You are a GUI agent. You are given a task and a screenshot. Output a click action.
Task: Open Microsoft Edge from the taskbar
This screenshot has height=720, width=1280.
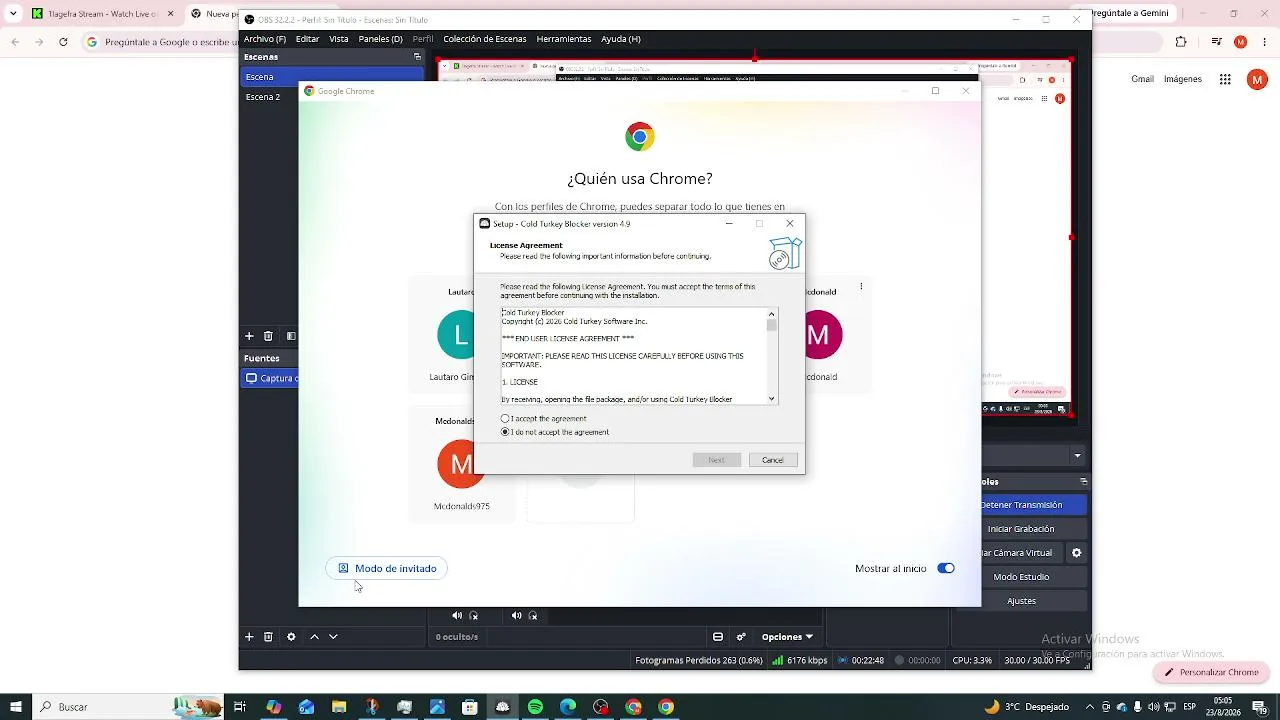click(568, 707)
